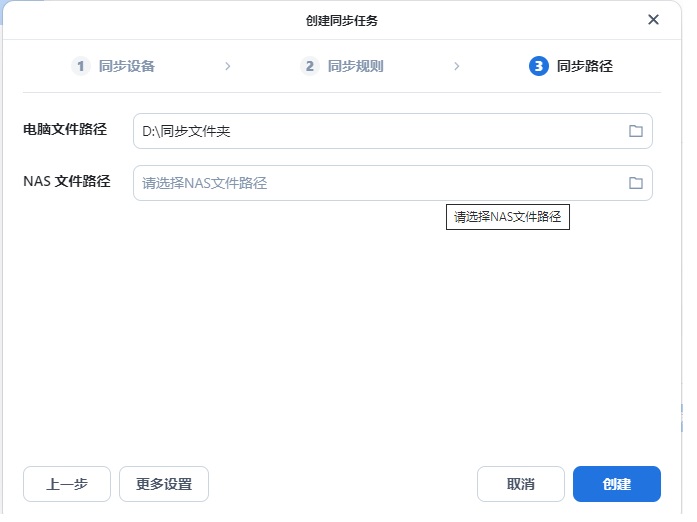Click the blue 创建 button
This screenshot has width=697, height=522.
point(617,484)
